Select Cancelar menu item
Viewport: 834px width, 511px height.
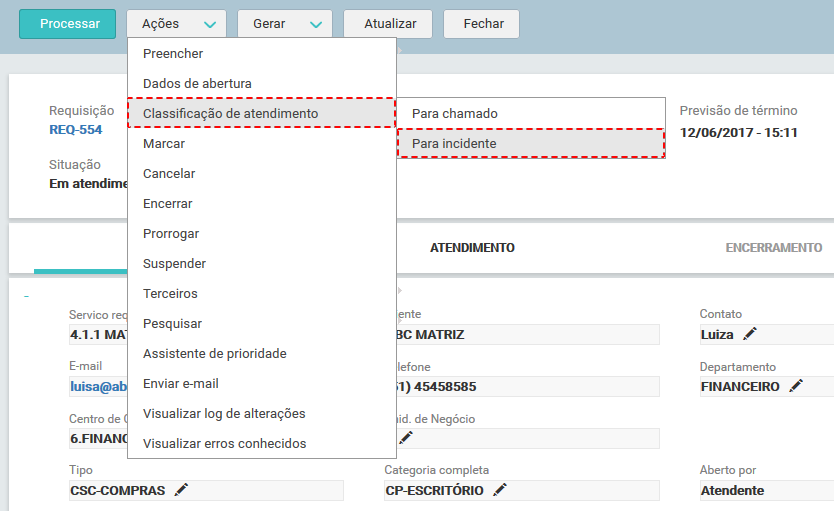262,173
